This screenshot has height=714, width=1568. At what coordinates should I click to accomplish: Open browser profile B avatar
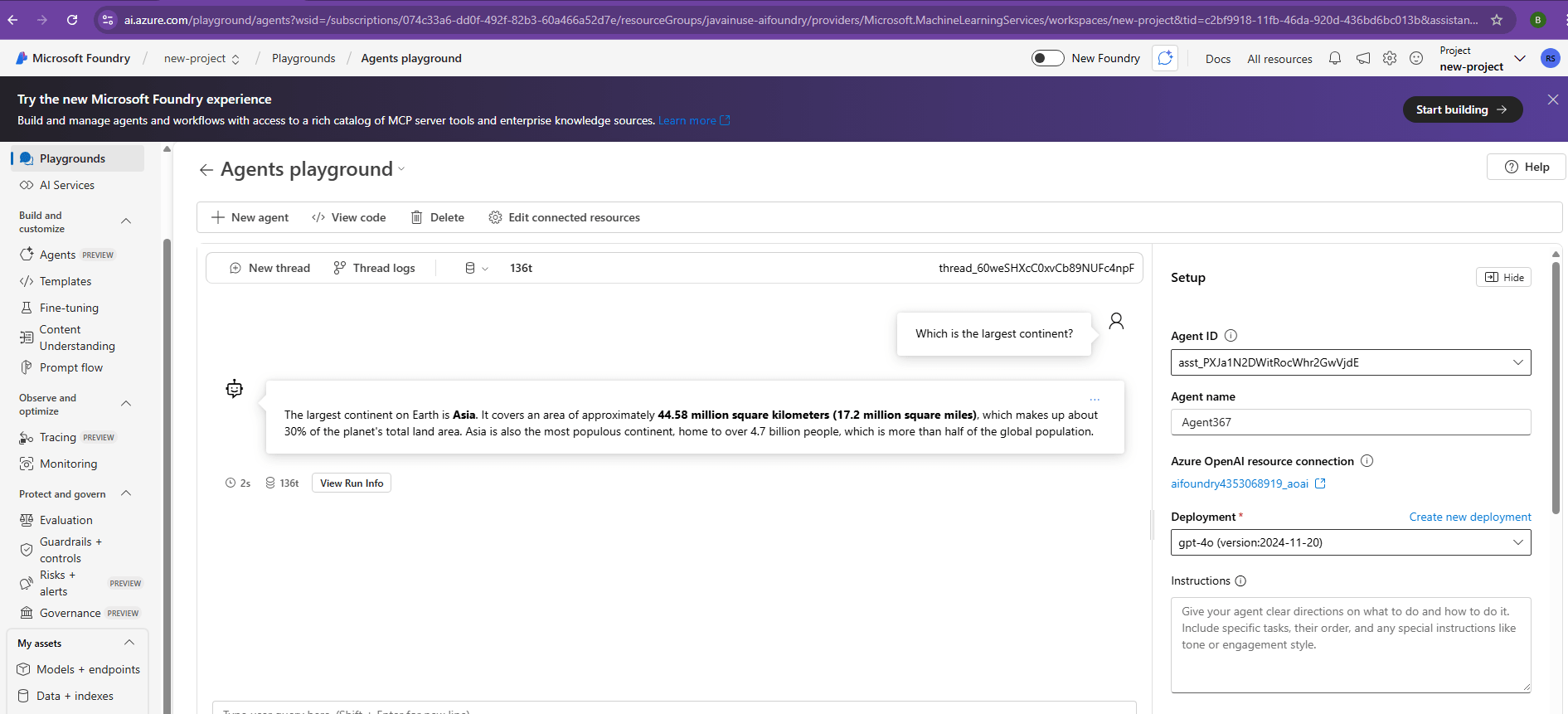tap(1538, 20)
